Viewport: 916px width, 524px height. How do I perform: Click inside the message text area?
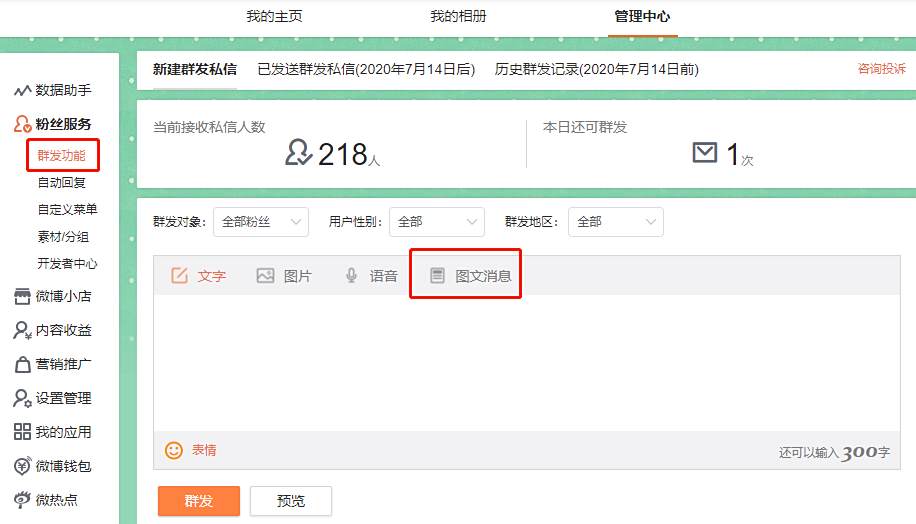point(526,363)
